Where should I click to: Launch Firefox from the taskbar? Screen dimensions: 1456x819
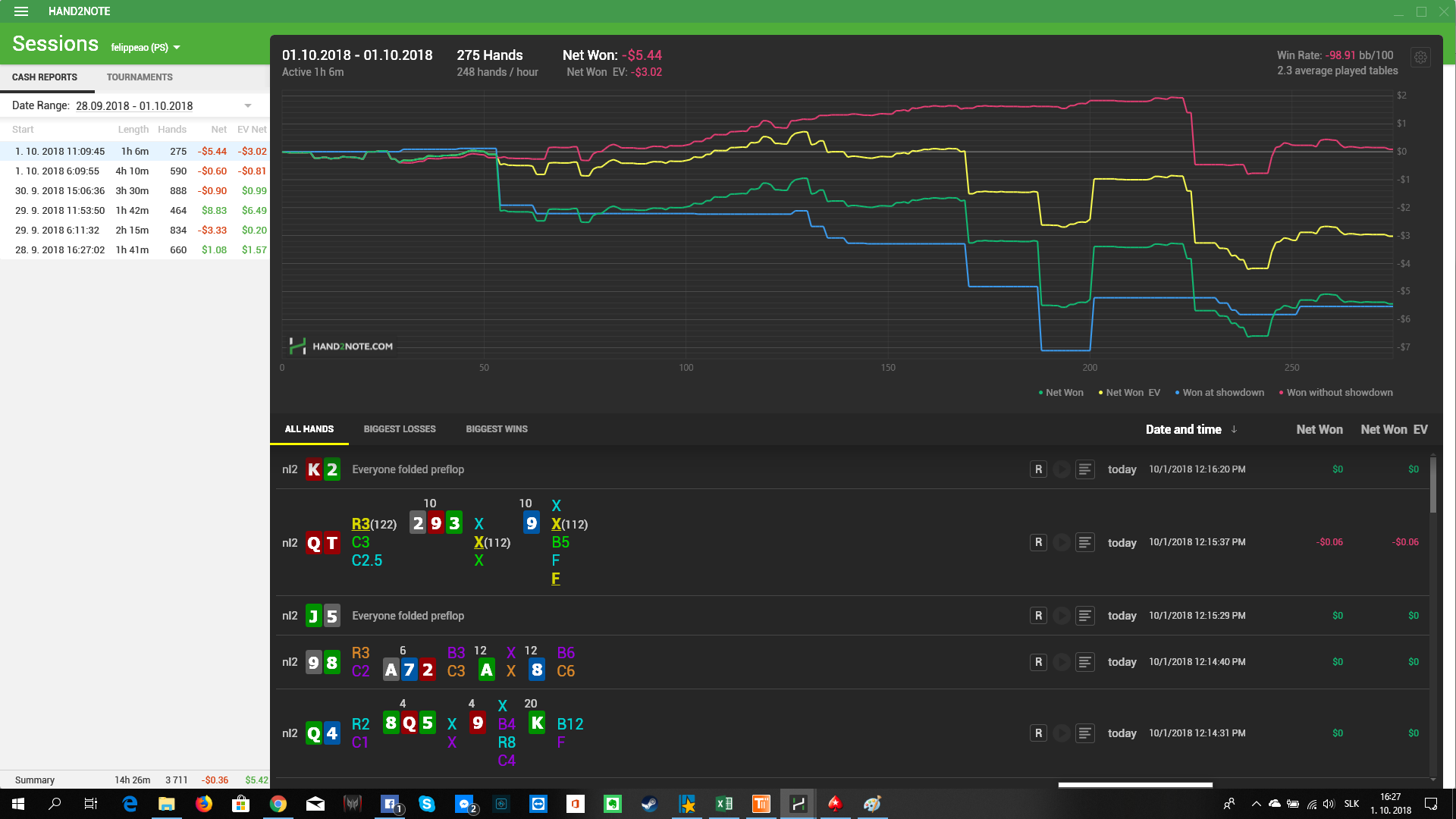point(204,804)
